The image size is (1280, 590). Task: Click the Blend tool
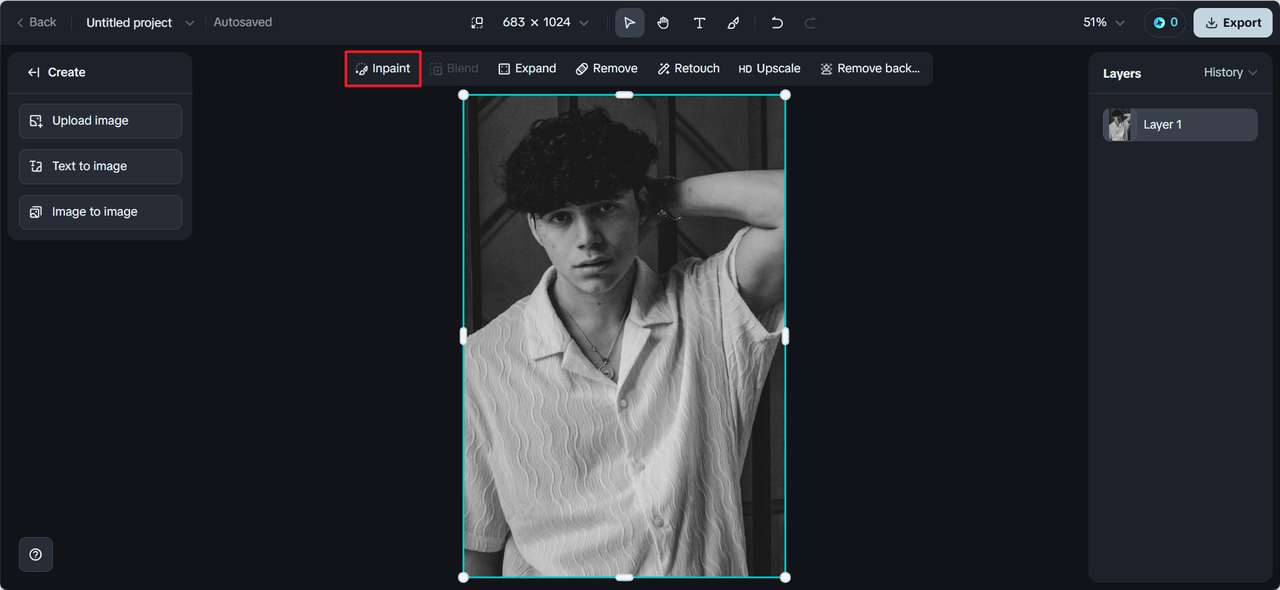pos(454,69)
